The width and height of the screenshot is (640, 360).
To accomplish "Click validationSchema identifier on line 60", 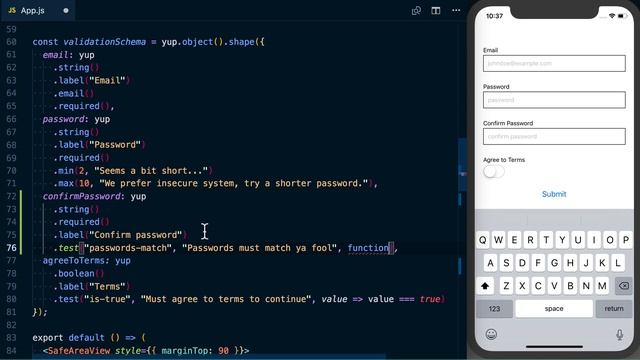I will click(104, 42).
